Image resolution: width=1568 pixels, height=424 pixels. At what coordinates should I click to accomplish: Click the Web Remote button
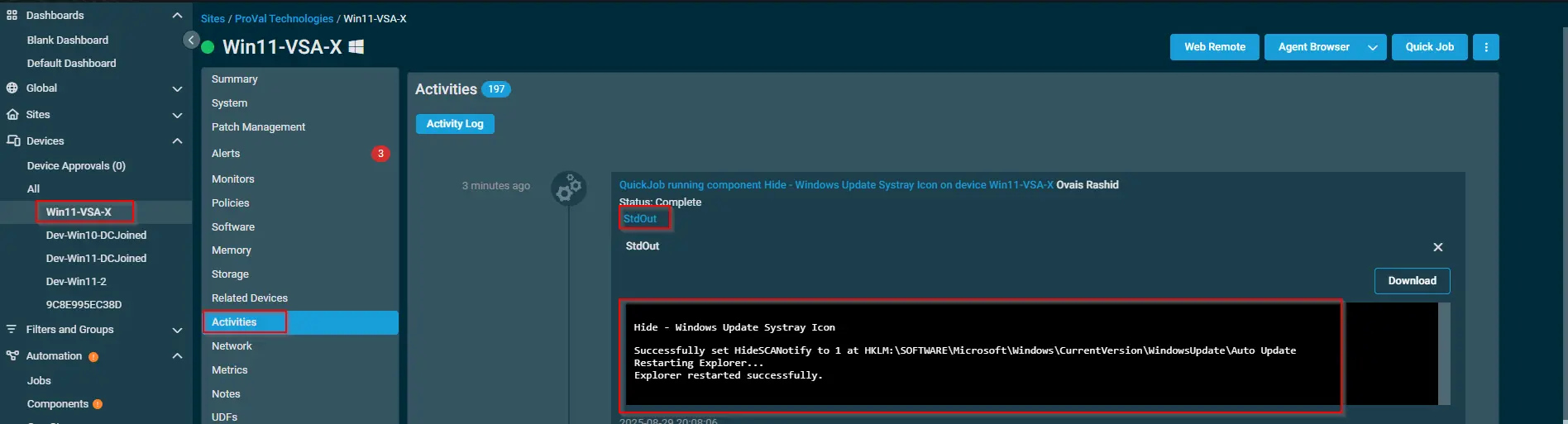[1215, 47]
